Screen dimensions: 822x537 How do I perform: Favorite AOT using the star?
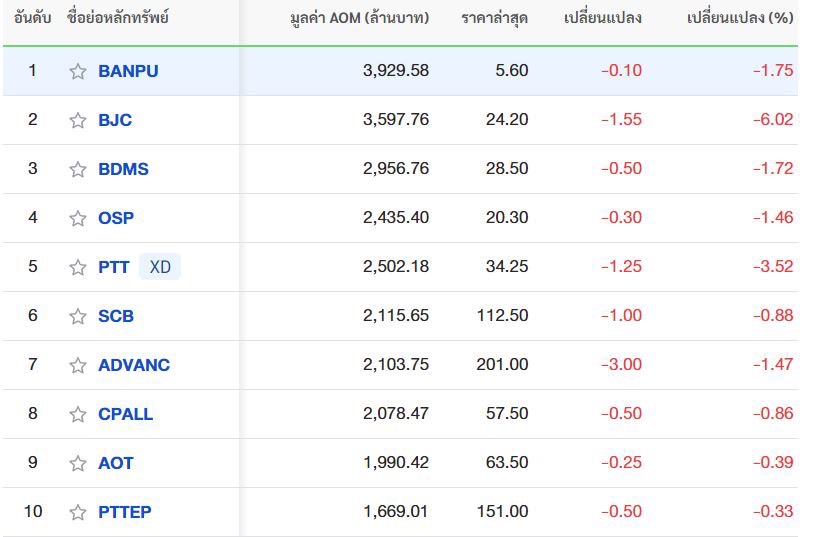click(x=78, y=463)
